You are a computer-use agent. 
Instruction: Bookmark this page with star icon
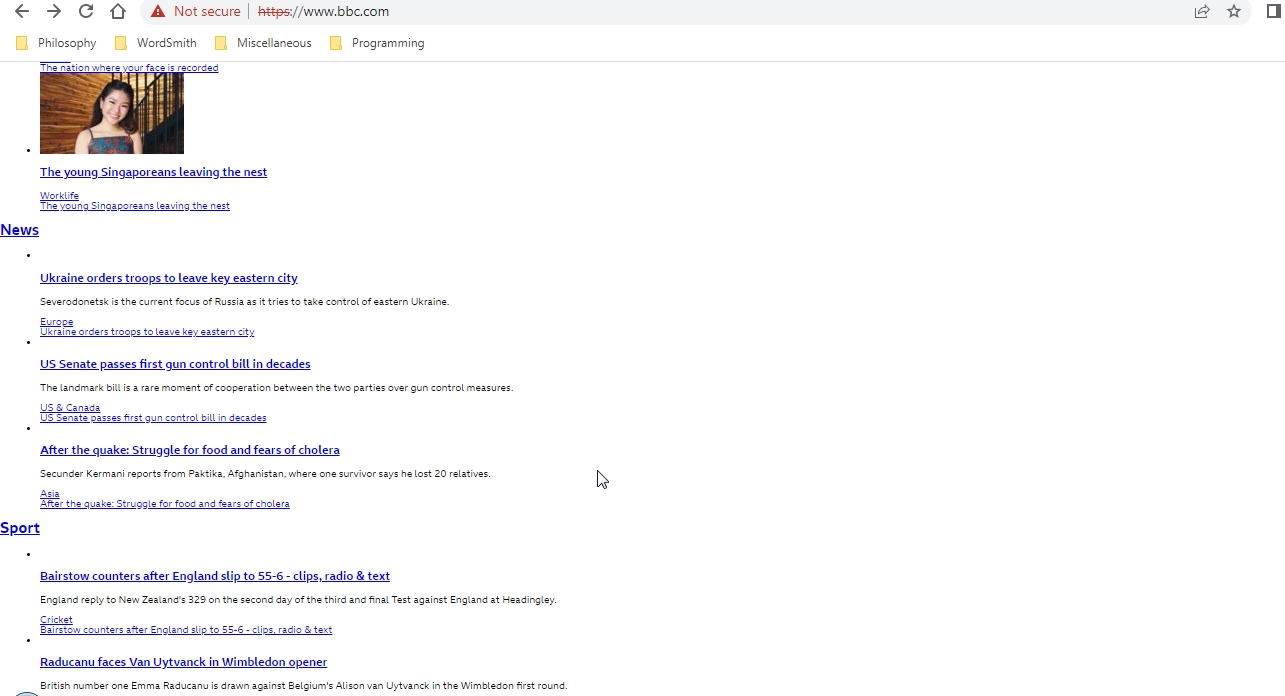[x=1234, y=12]
